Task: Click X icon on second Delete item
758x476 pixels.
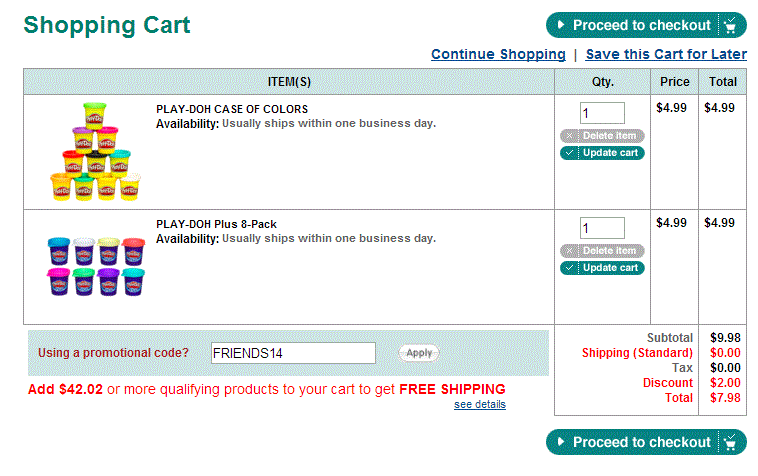Action: 569,251
